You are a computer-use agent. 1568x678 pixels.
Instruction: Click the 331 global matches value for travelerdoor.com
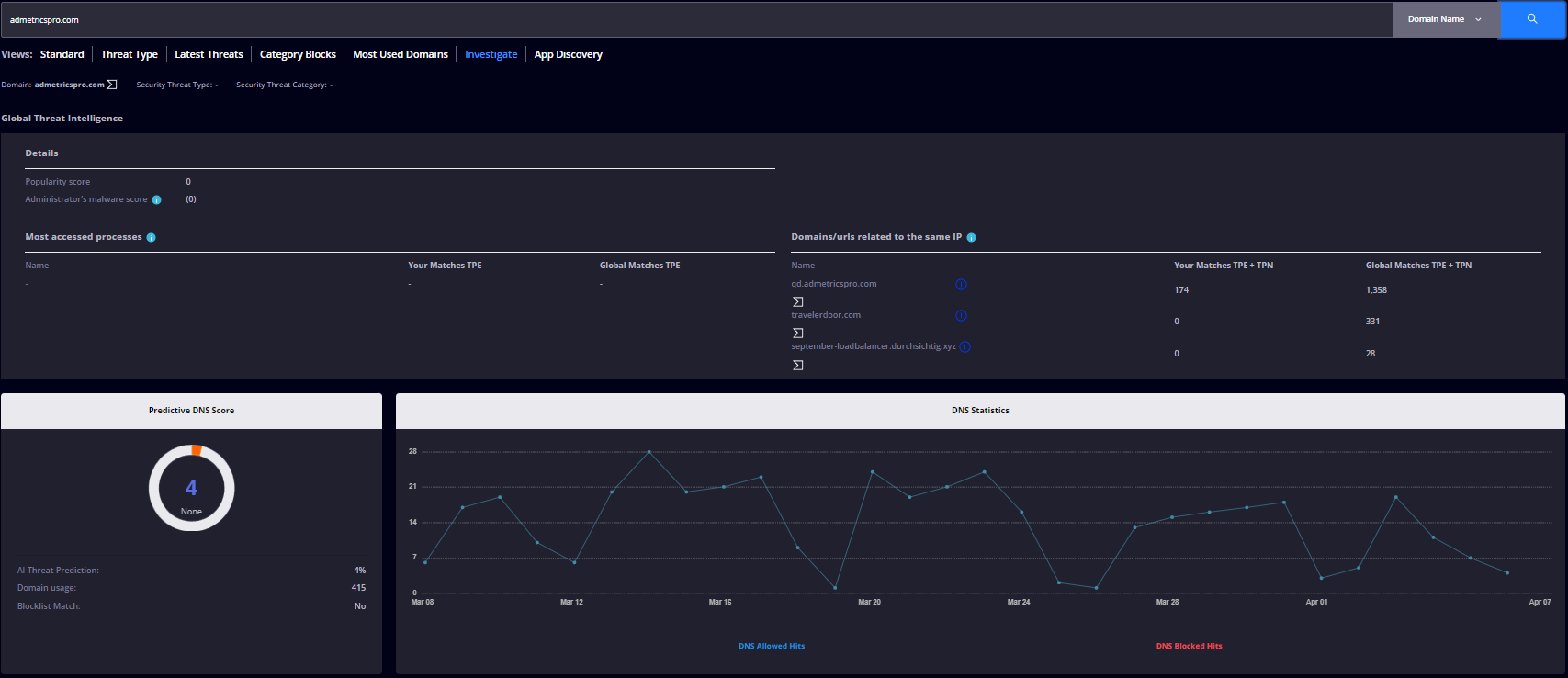click(1372, 322)
